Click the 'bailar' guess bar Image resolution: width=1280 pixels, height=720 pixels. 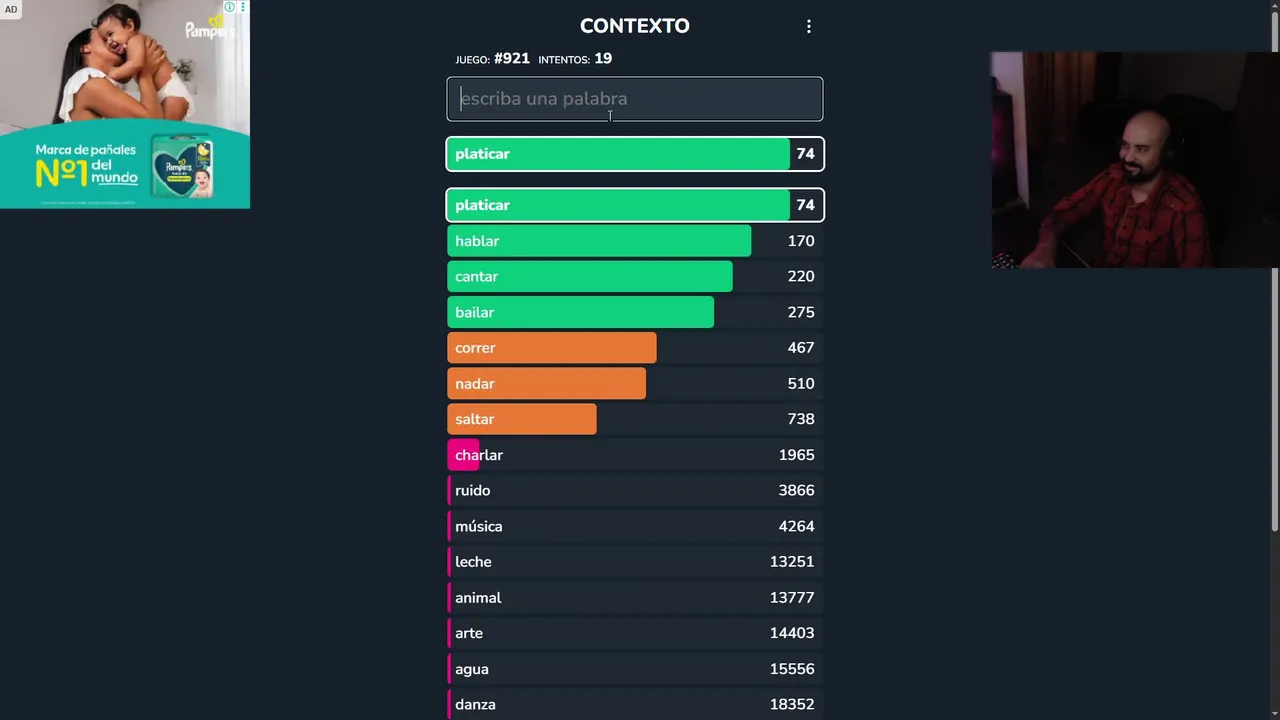(x=581, y=313)
